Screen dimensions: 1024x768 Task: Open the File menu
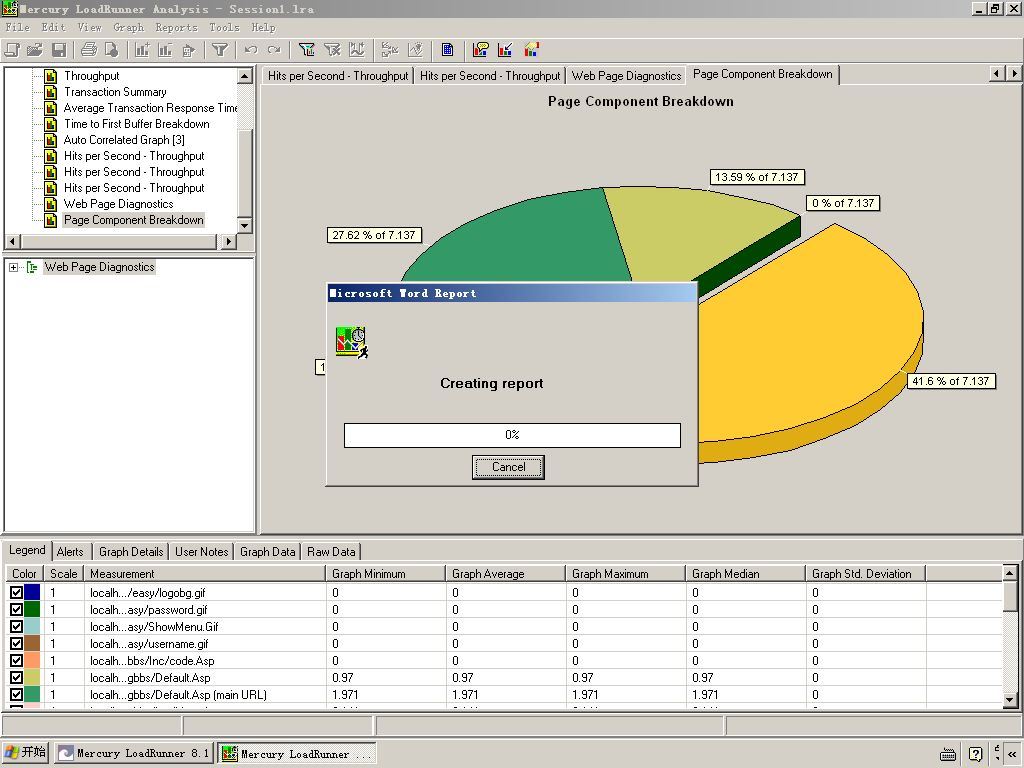click(x=18, y=27)
